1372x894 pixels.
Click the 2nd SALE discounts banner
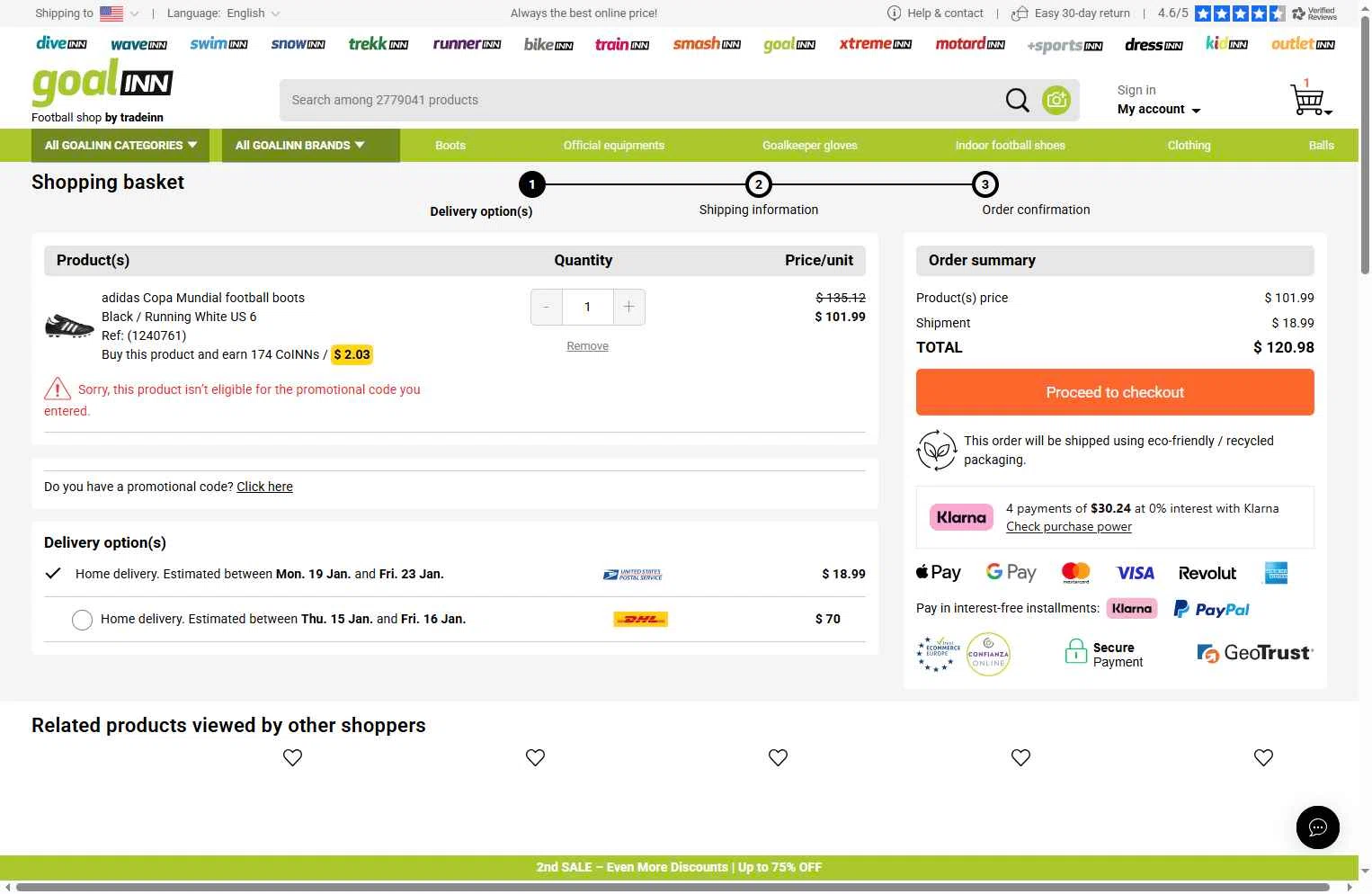(x=679, y=867)
